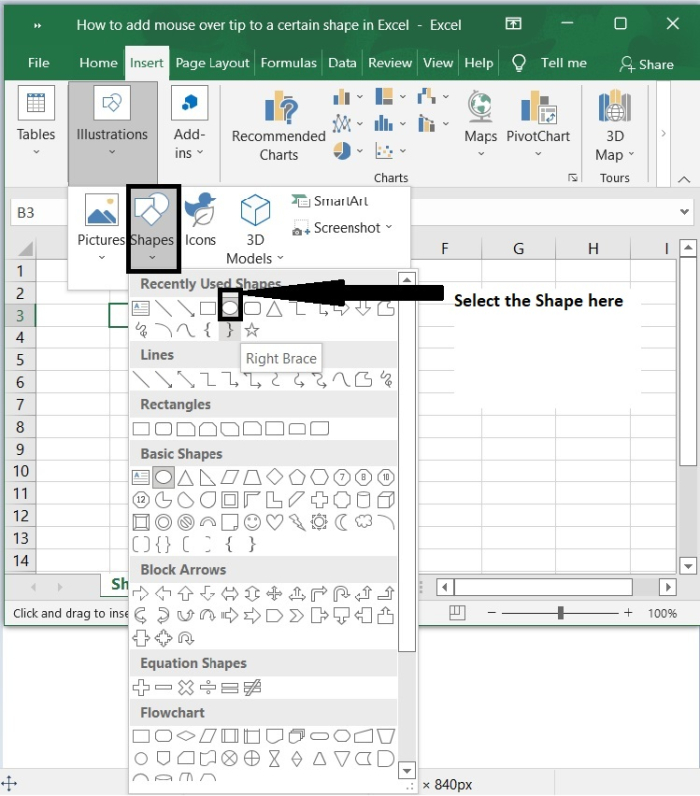This screenshot has width=700, height=796.
Task: Choose the Diamond in Basic Shapes
Action: pyautogui.click(x=275, y=477)
